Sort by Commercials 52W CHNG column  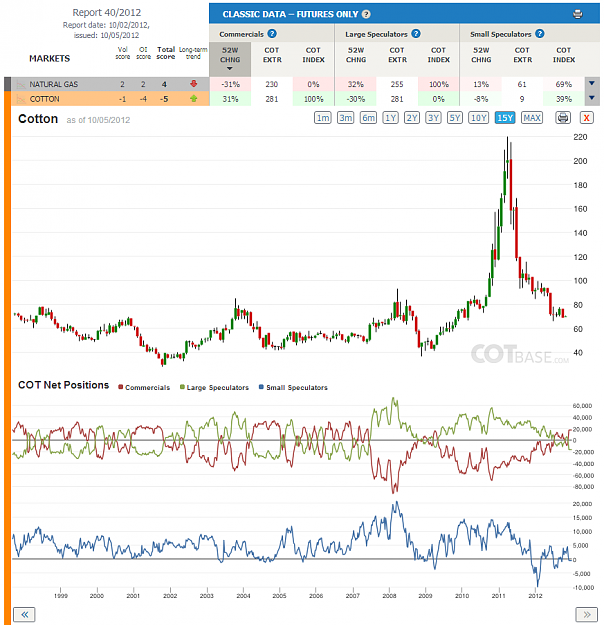pyautogui.click(x=230, y=59)
